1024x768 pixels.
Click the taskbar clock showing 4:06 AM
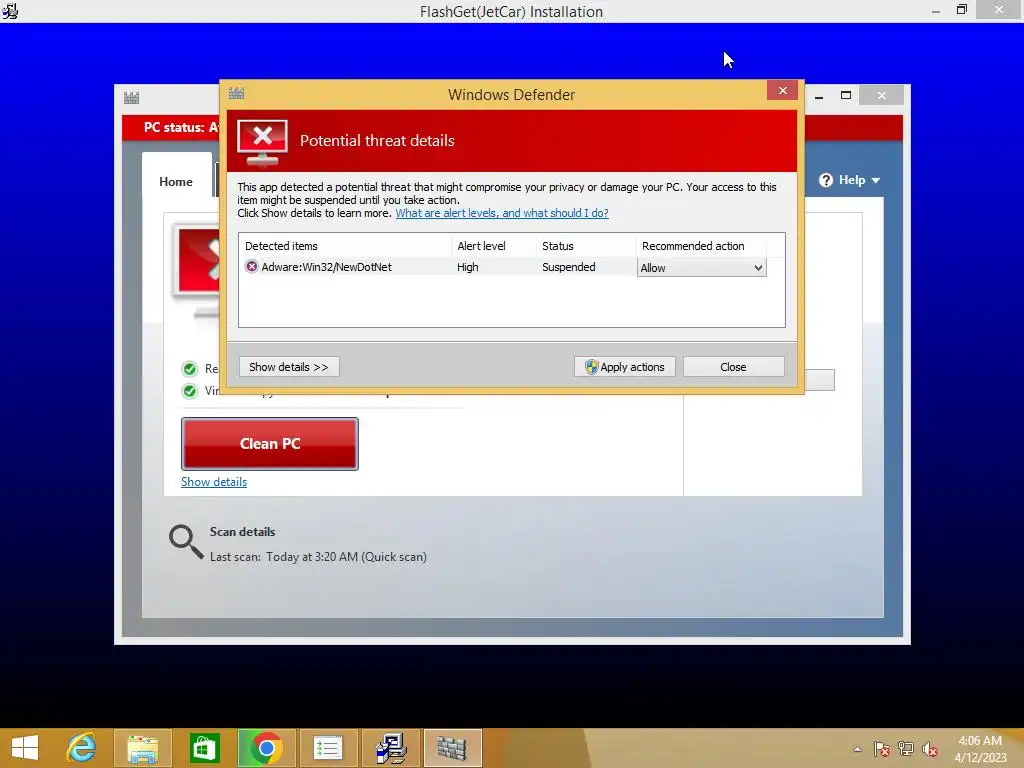click(980, 749)
